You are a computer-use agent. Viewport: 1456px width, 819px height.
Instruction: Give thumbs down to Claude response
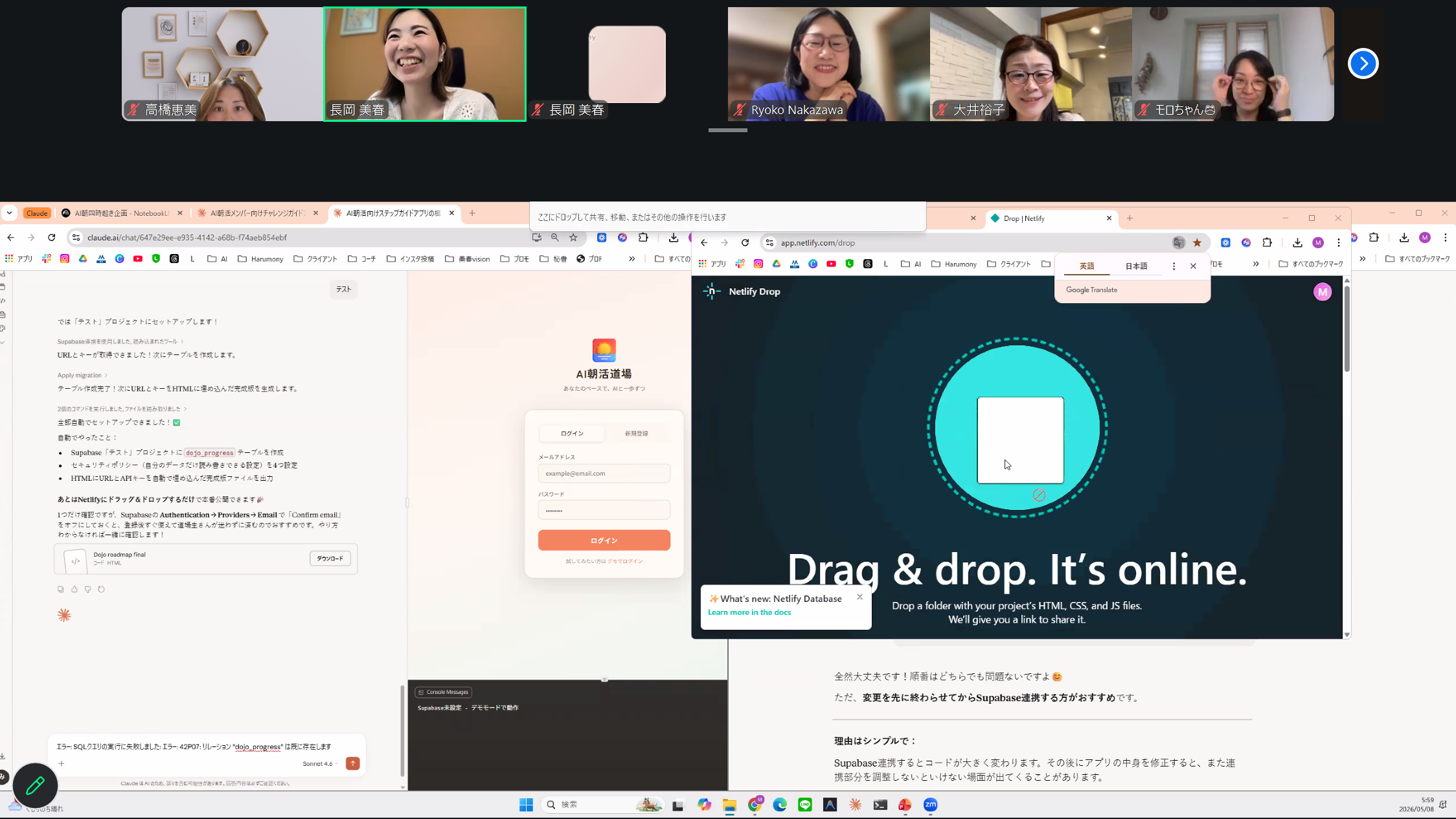(x=88, y=589)
